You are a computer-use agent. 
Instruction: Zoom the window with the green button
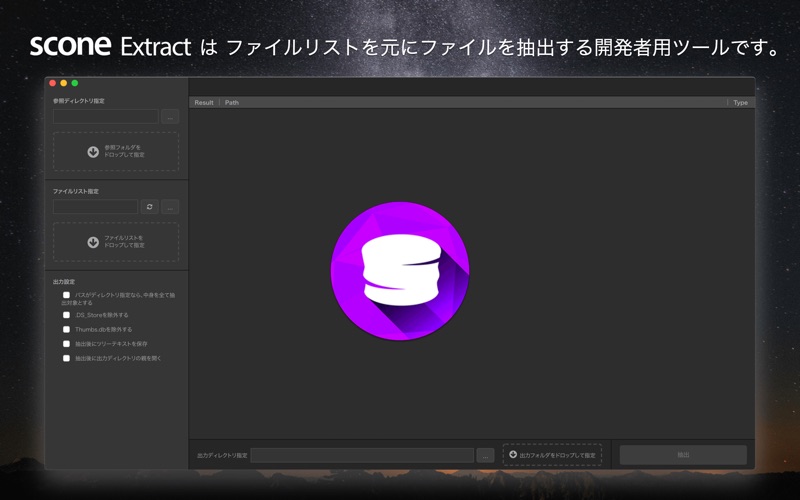[x=74, y=83]
